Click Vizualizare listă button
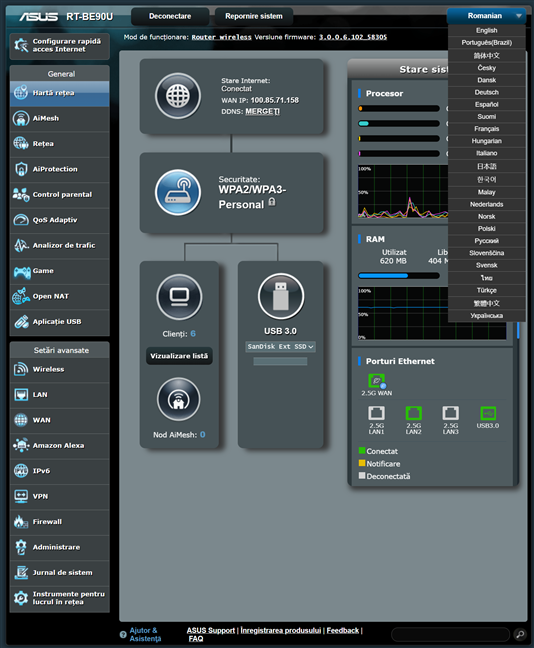This screenshot has width=534, height=648. tap(179, 356)
